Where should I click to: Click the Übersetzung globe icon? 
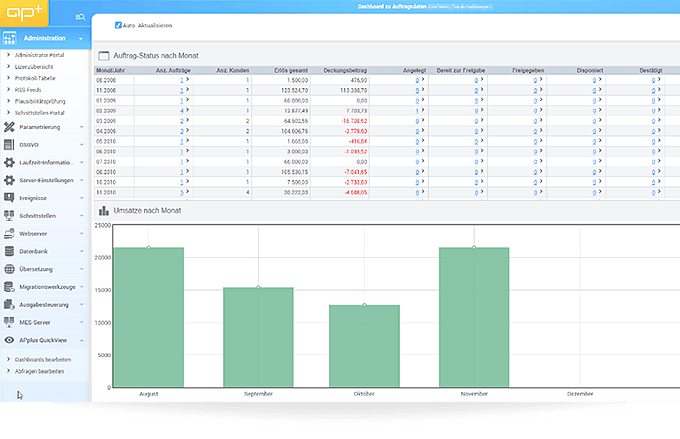coord(9,268)
